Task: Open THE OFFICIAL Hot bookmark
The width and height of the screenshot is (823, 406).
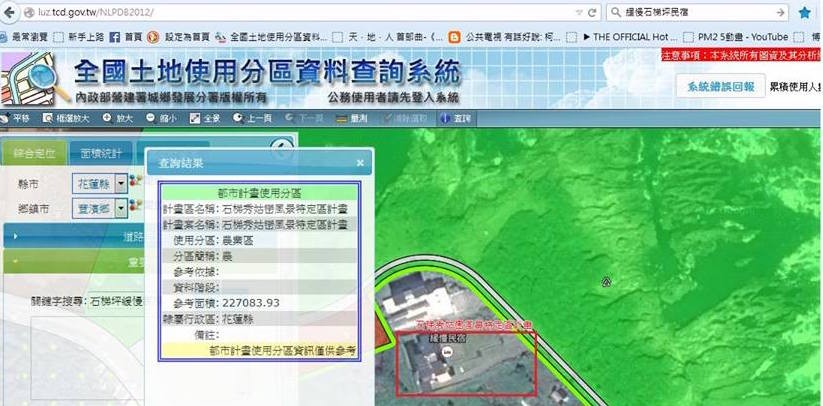Action: click(622, 37)
